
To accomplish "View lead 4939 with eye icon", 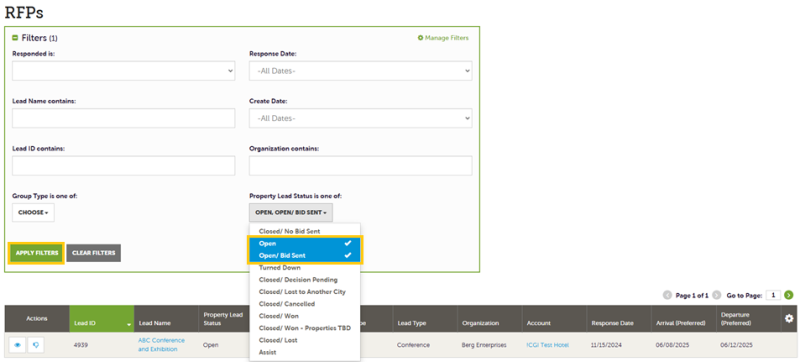I will click(17, 345).
